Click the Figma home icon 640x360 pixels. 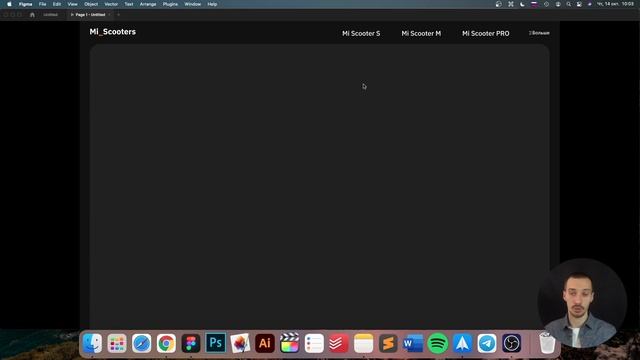click(32, 15)
